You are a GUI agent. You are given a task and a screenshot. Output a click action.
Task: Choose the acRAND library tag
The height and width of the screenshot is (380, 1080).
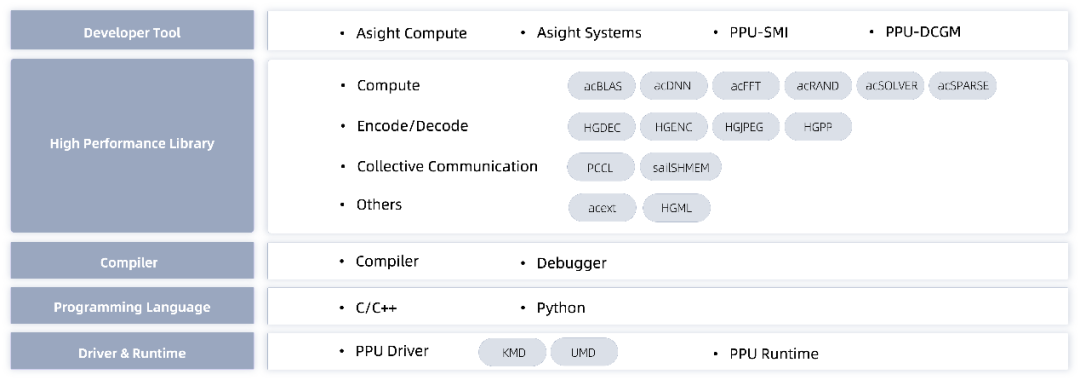click(x=818, y=86)
